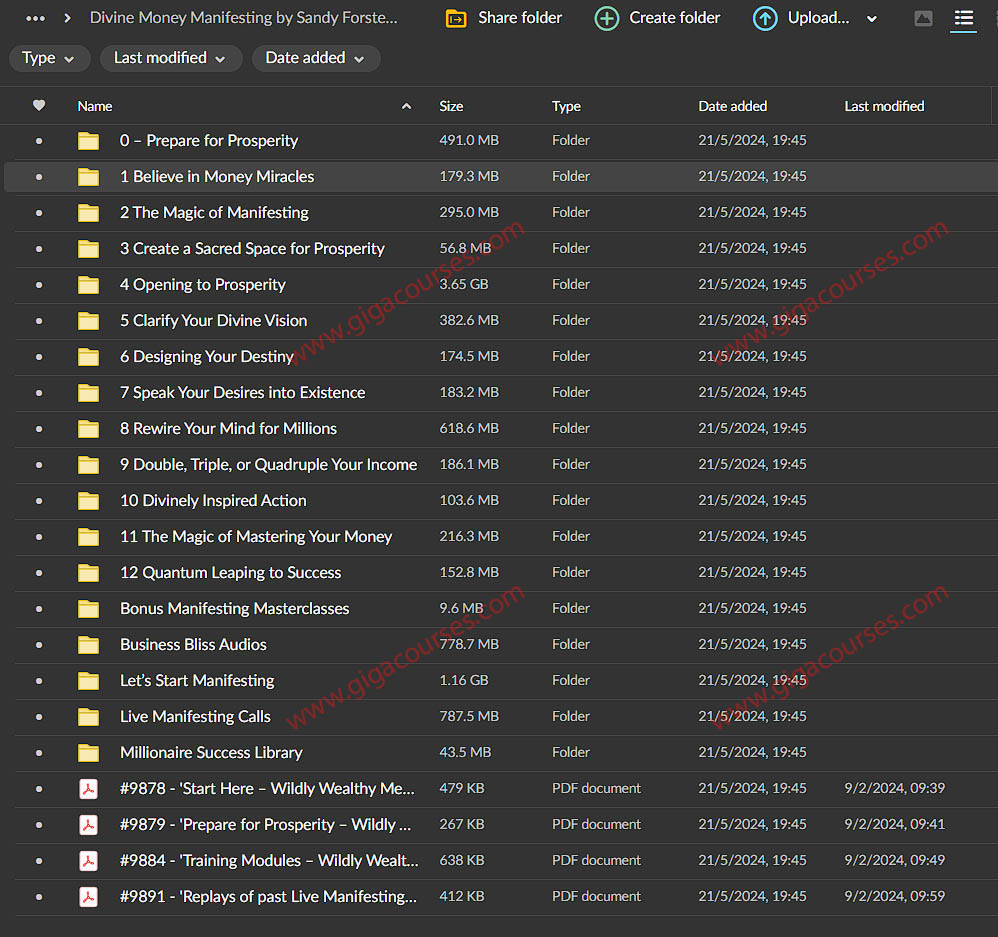Click the heart favourites column header
998x937 pixels.
(x=39, y=106)
